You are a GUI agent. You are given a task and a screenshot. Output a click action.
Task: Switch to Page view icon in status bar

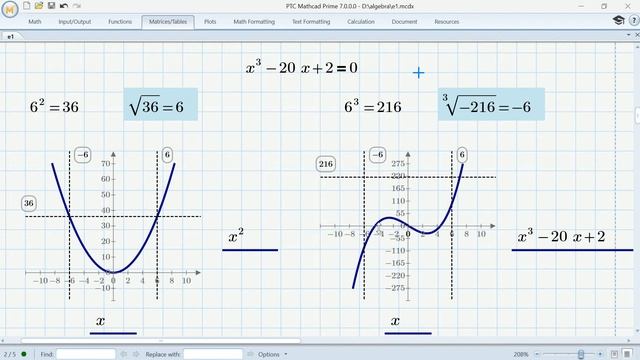click(x=614, y=354)
